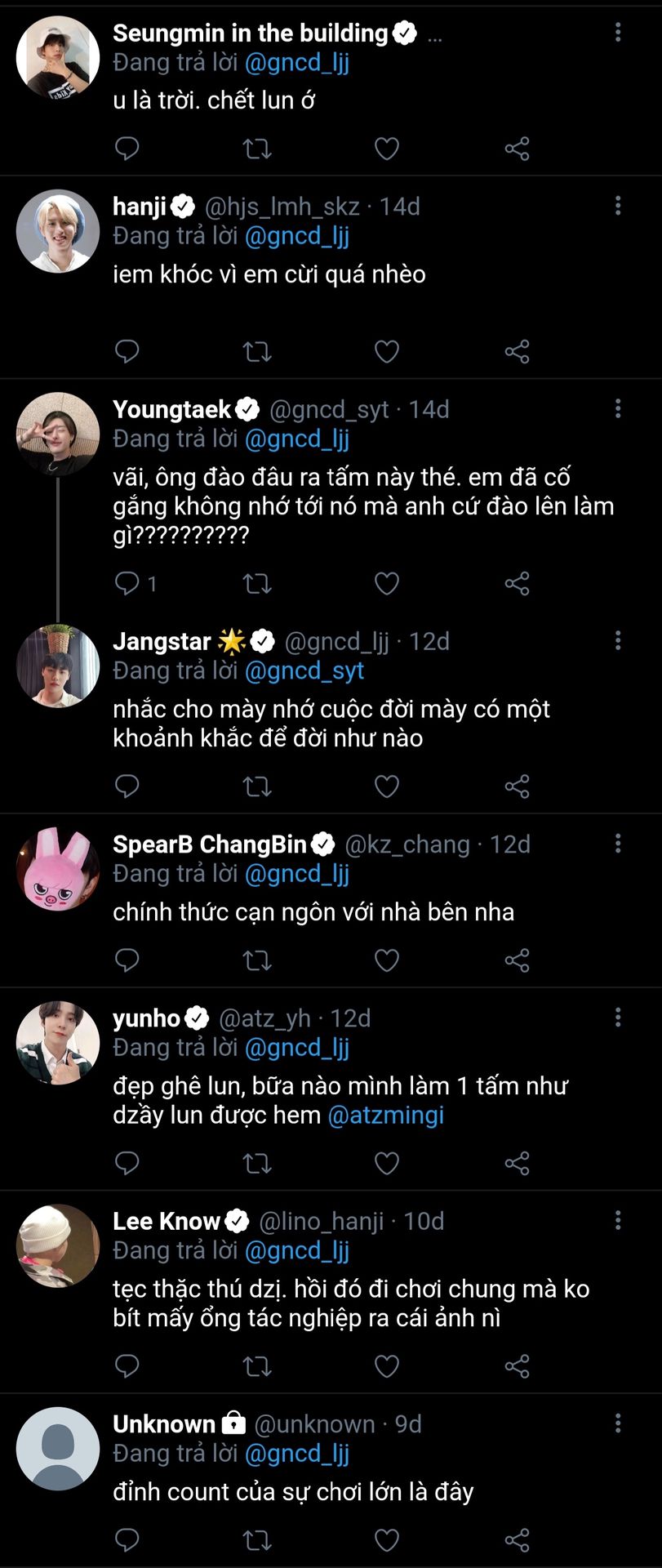The height and width of the screenshot is (1568, 662).
Task: Share yunho's tweet
Action: (517, 1163)
